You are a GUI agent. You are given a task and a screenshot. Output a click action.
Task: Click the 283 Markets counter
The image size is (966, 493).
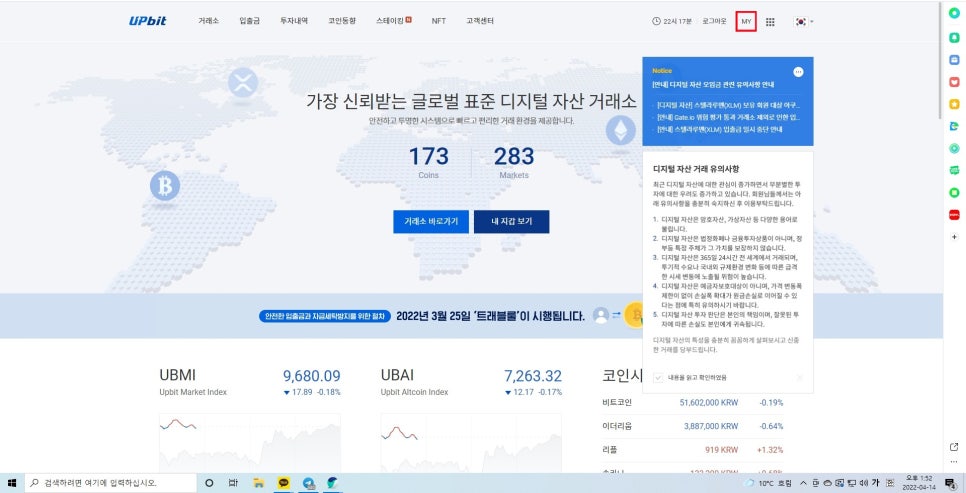(x=514, y=162)
